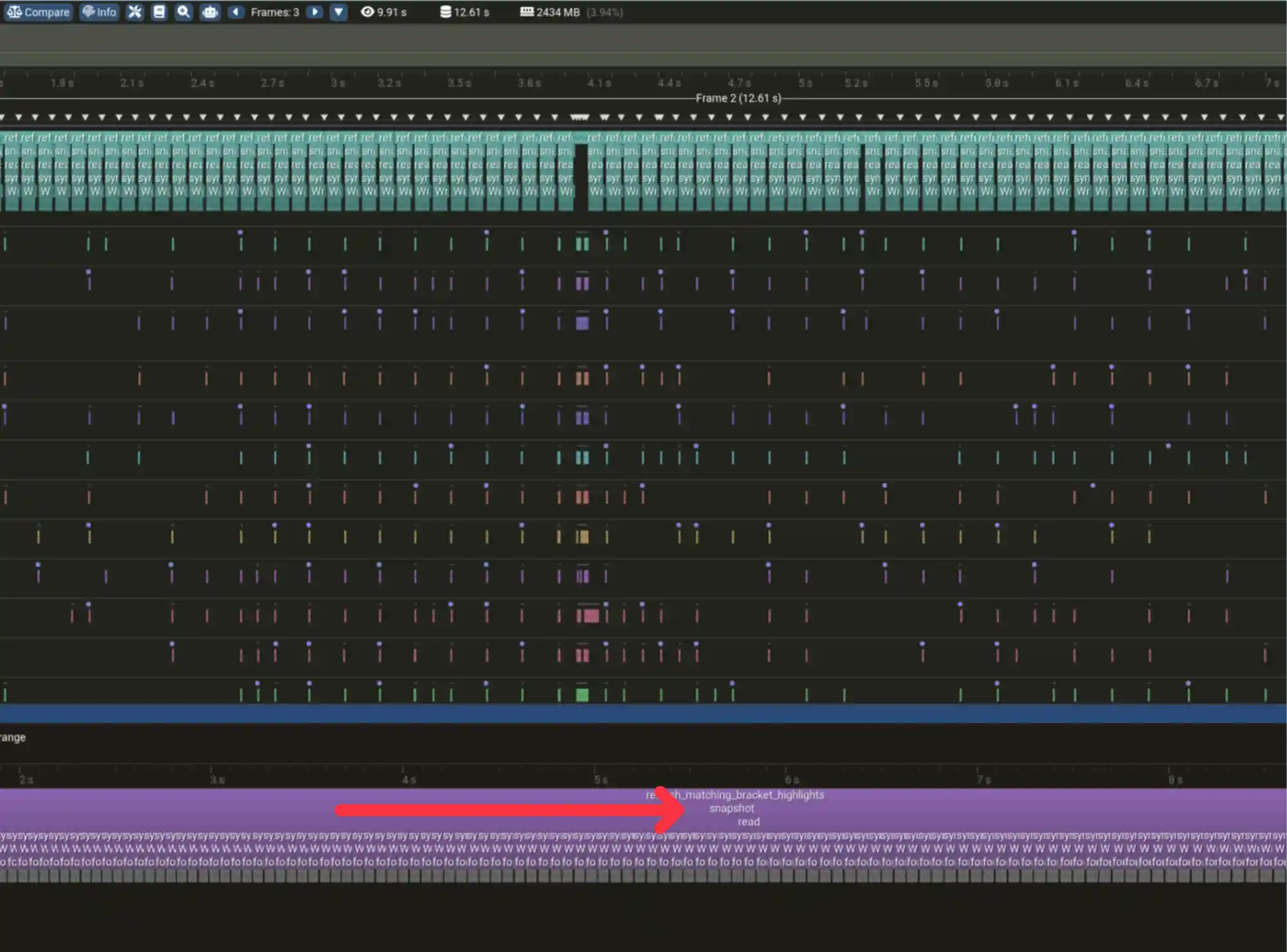The width and height of the screenshot is (1287, 952).
Task: Click the 4.1 s timeline ruler mark
Action: [x=598, y=83]
